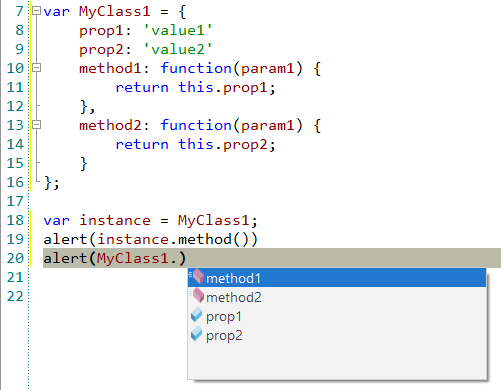Viewport: 501px width, 390px height.
Task: Select method1 from the autocomplete list
Action: [x=337, y=278]
